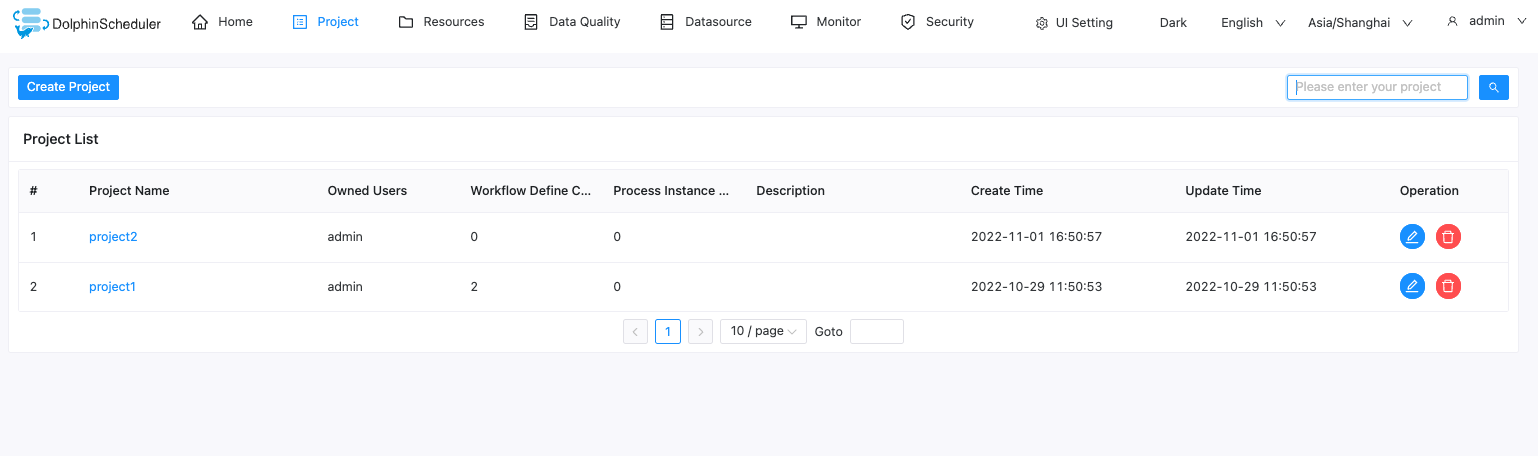The height and width of the screenshot is (456, 1538).
Task: Focus the Goto page input box
Action: 877,331
